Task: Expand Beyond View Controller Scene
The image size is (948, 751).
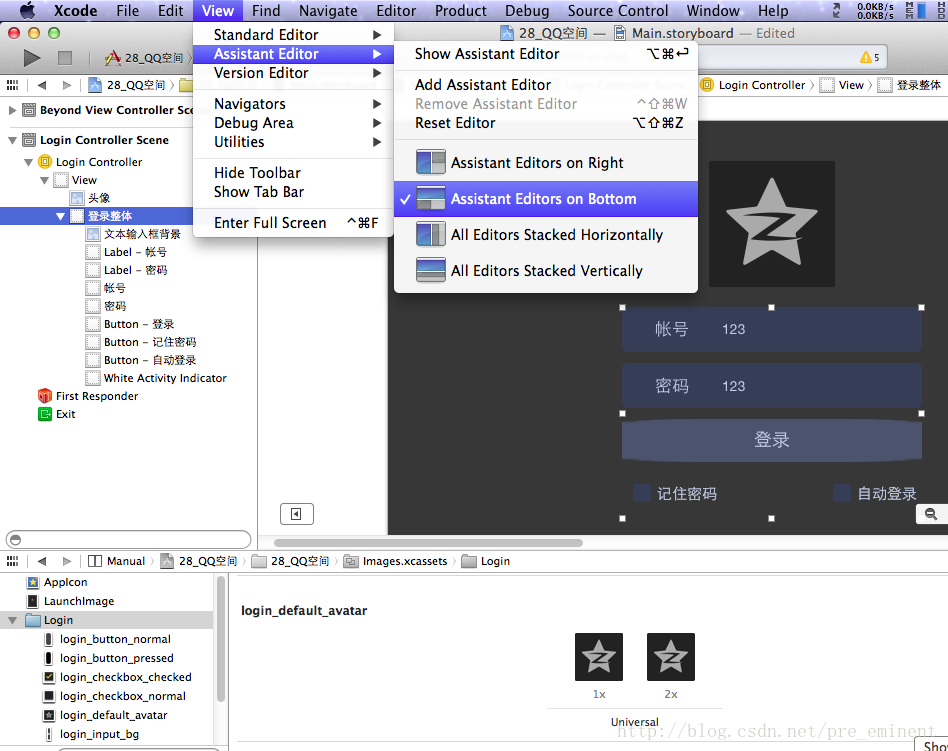Action: click(12, 110)
